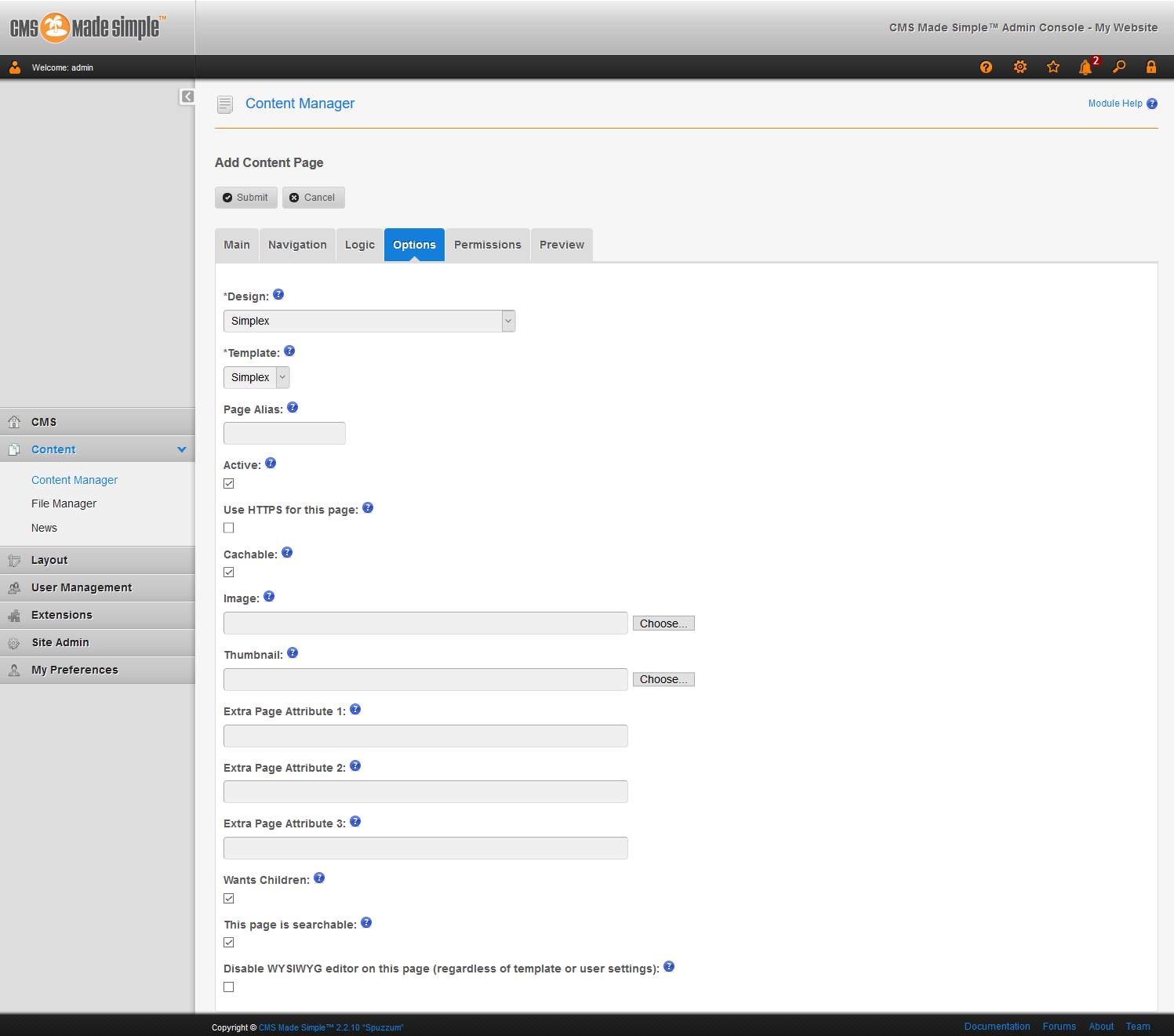
Task: Expand the My Preferences section
Action: (x=97, y=670)
